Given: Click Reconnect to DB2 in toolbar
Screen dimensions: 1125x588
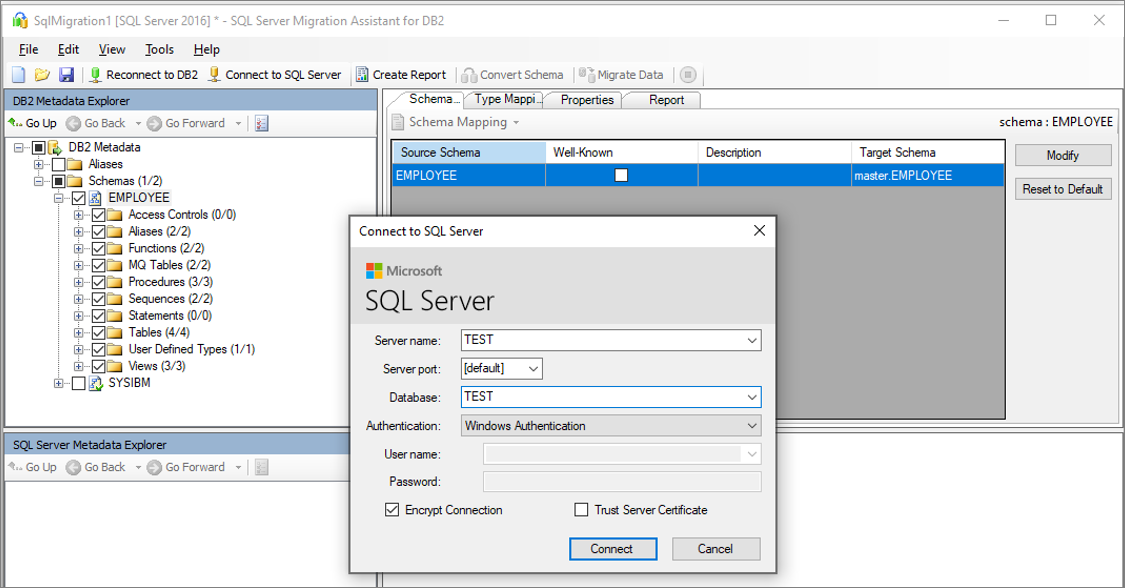Looking at the screenshot, I should point(143,75).
